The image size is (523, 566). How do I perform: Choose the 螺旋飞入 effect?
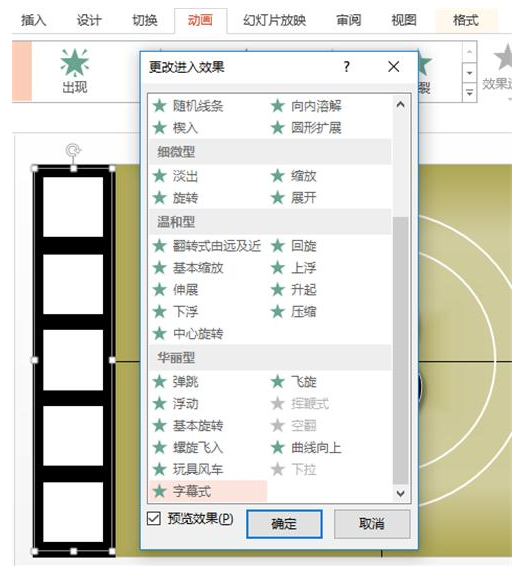[188, 448]
